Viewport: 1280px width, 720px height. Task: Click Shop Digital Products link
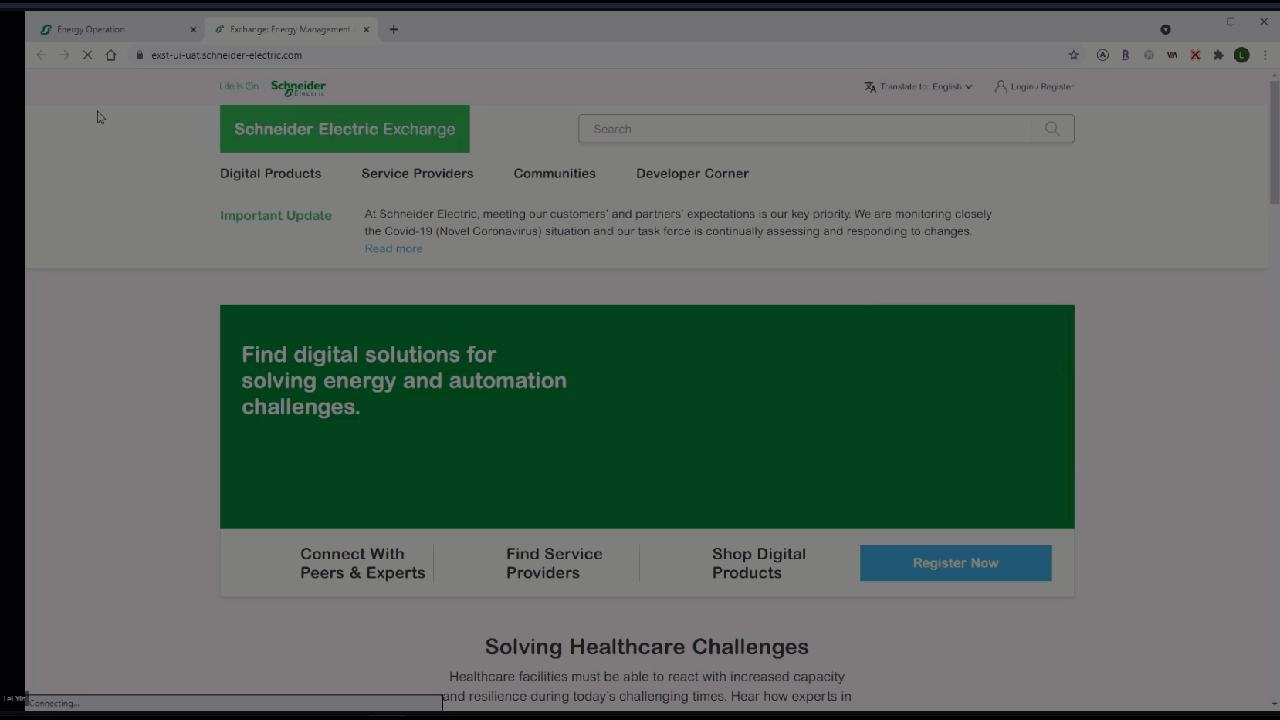(758, 563)
